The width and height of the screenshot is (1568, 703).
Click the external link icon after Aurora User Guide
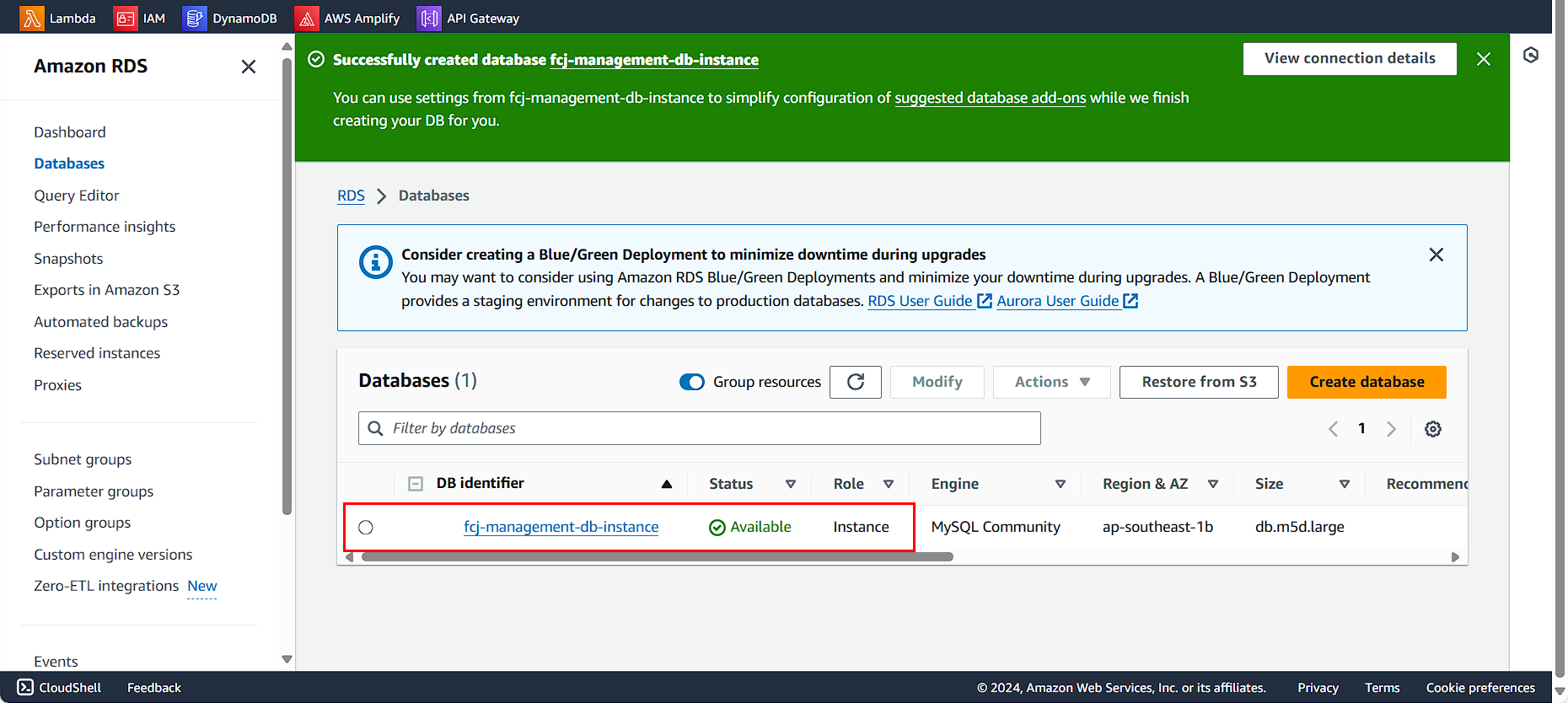pyautogui.click(x=1130, y=301)
